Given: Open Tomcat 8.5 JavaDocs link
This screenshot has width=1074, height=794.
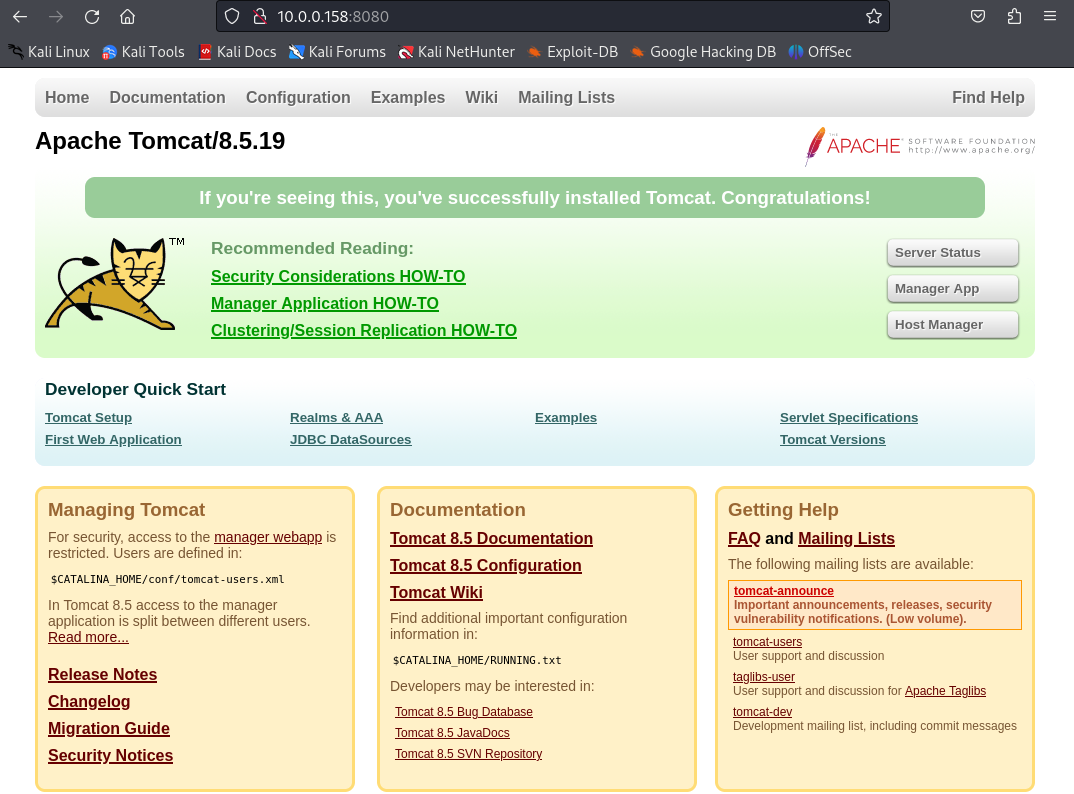Looking at the screenshot, I should pyautogui.click(x=452, y=733).
